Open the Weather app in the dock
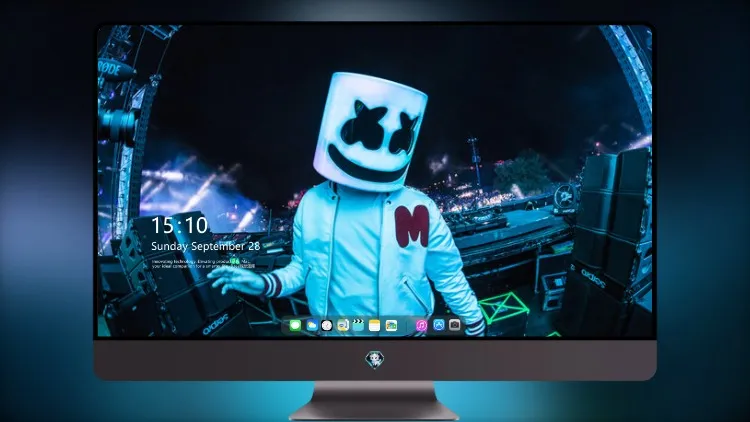The width and height of the screenshot is (750, 422). [x=311, y=325]
